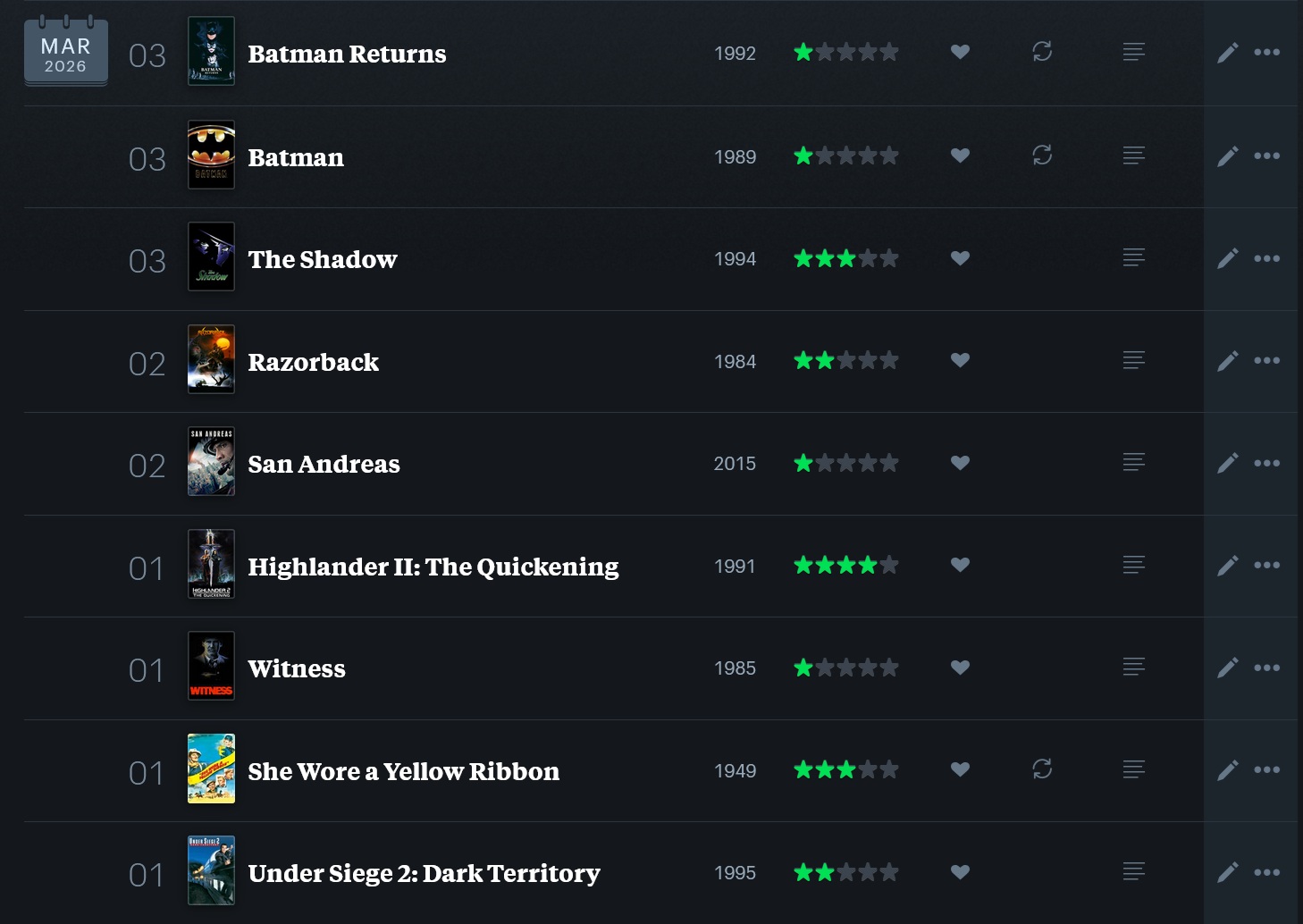The width and height of the screenshot is (1303, 924).
Task: Open the more options menu for Batman Returns
Action: click(x=1267, y=53)
